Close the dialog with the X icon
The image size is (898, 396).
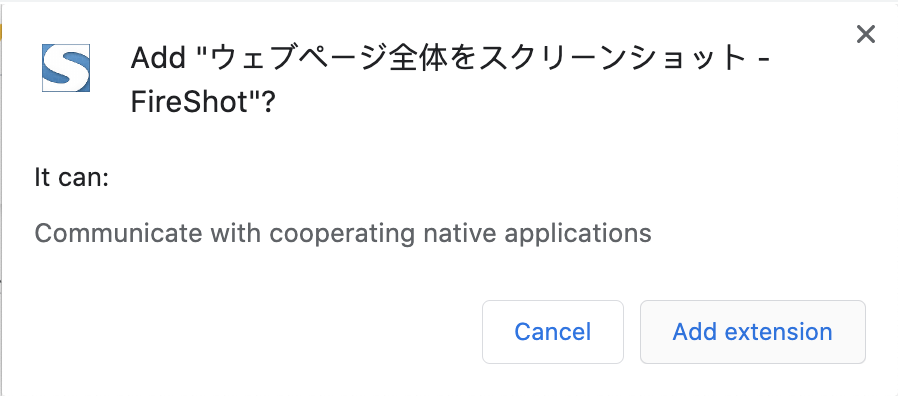[865, 34]
